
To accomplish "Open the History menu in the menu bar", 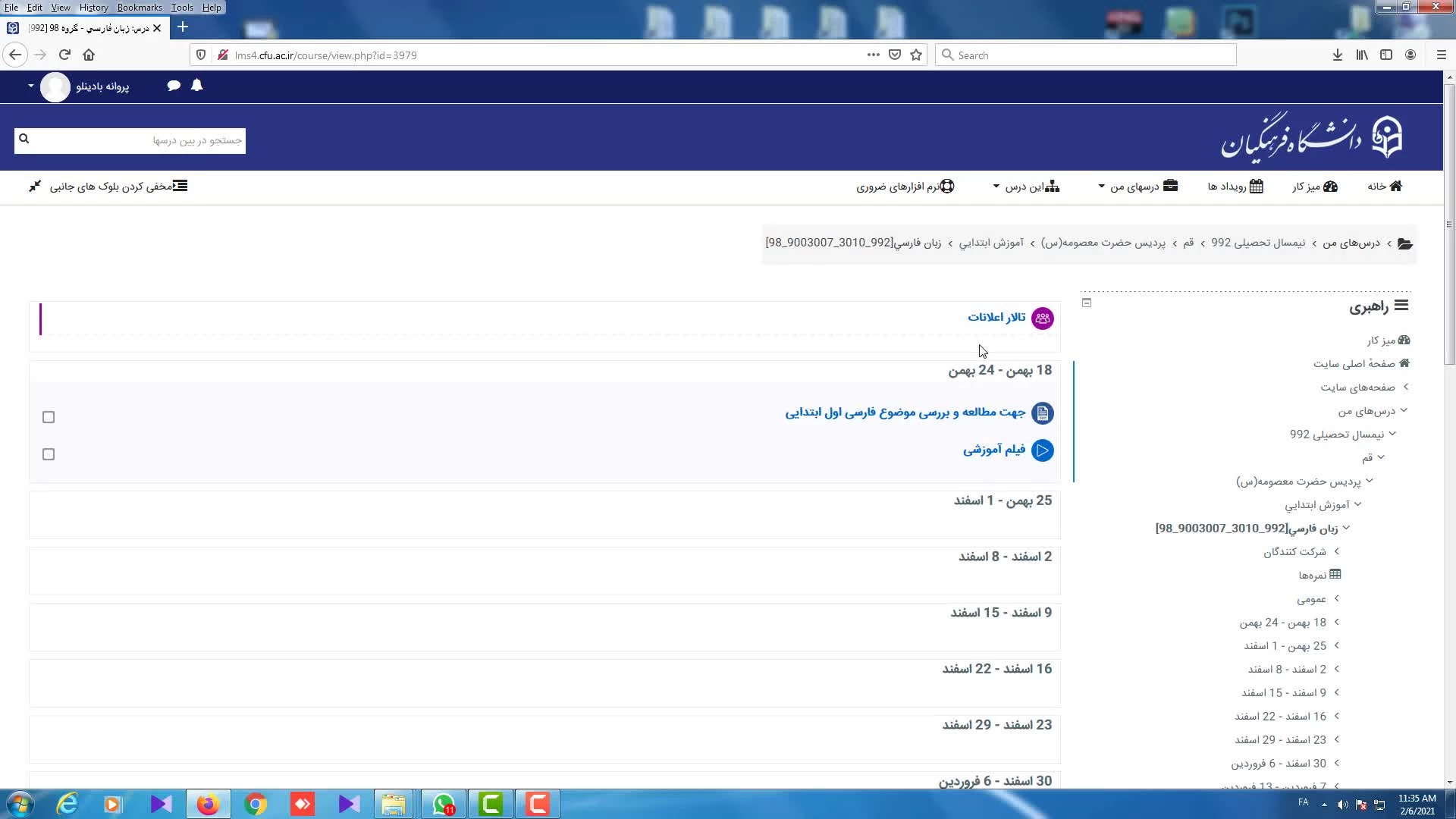I will coord(93,8).
